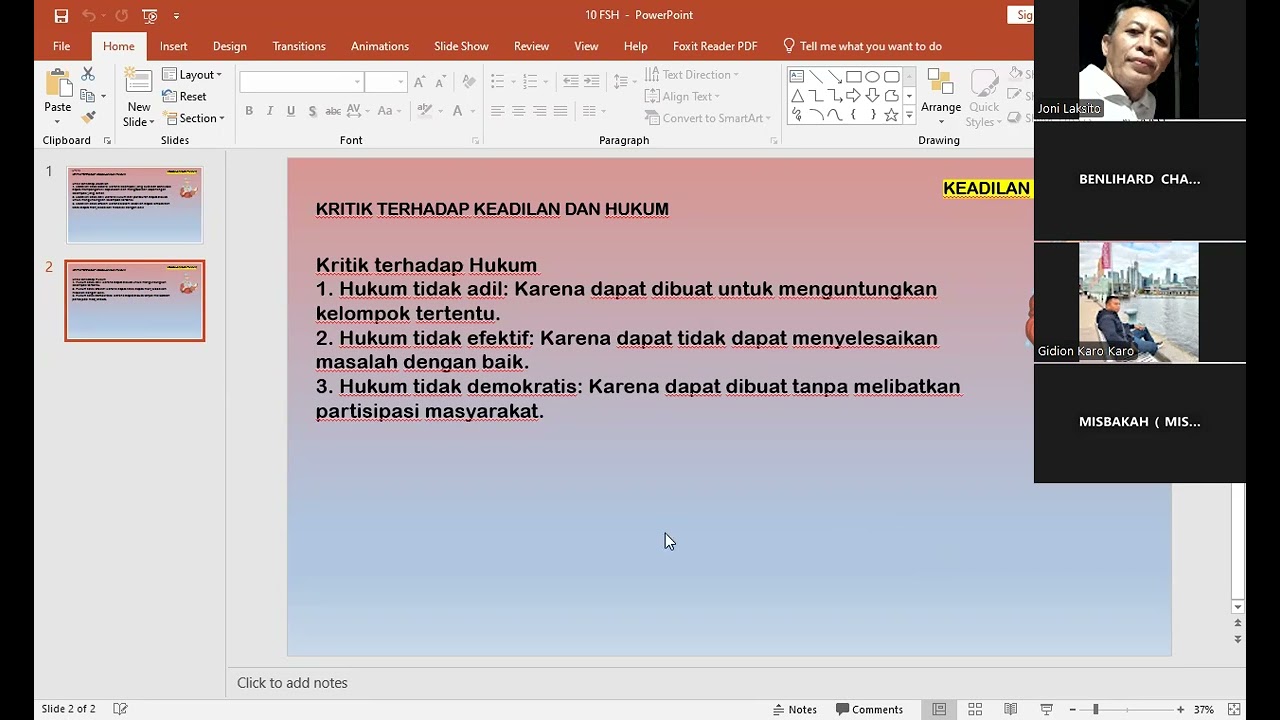Toggle text Shadow
The width and height of the screenshot is (1280, 720).
(x=312, y=111)
